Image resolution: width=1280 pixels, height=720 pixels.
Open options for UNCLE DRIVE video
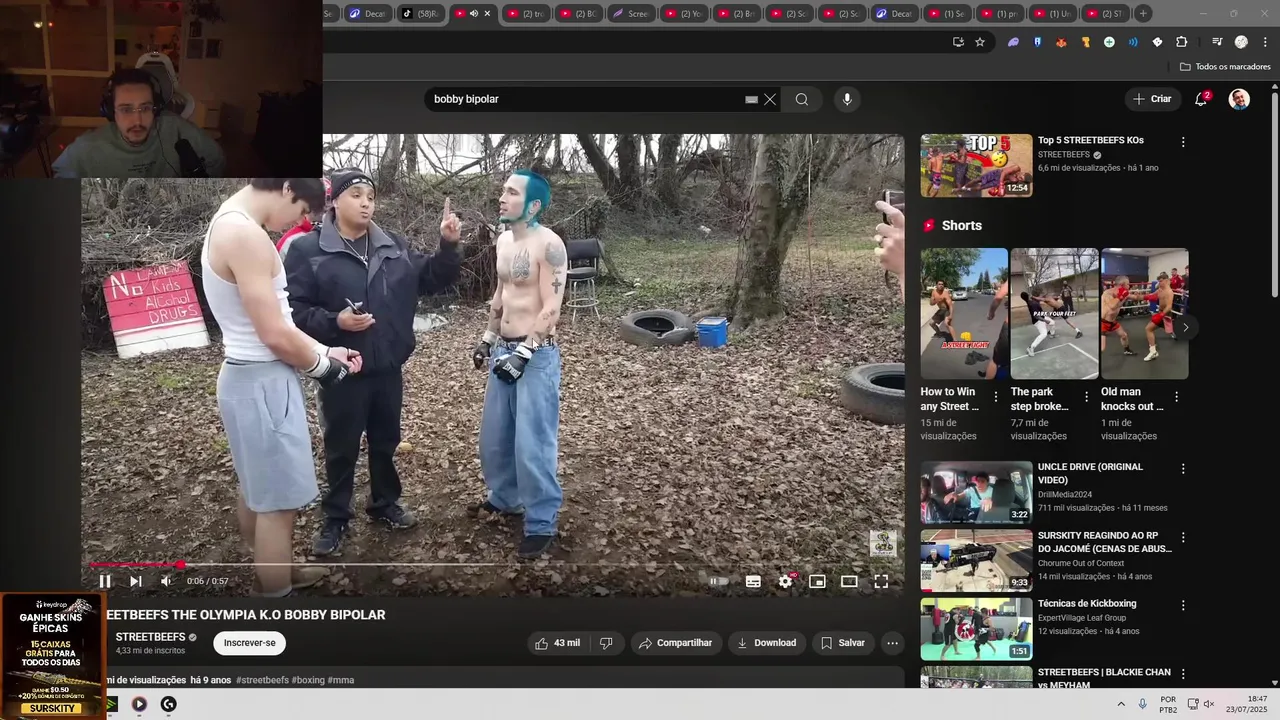coord(1183,469)
